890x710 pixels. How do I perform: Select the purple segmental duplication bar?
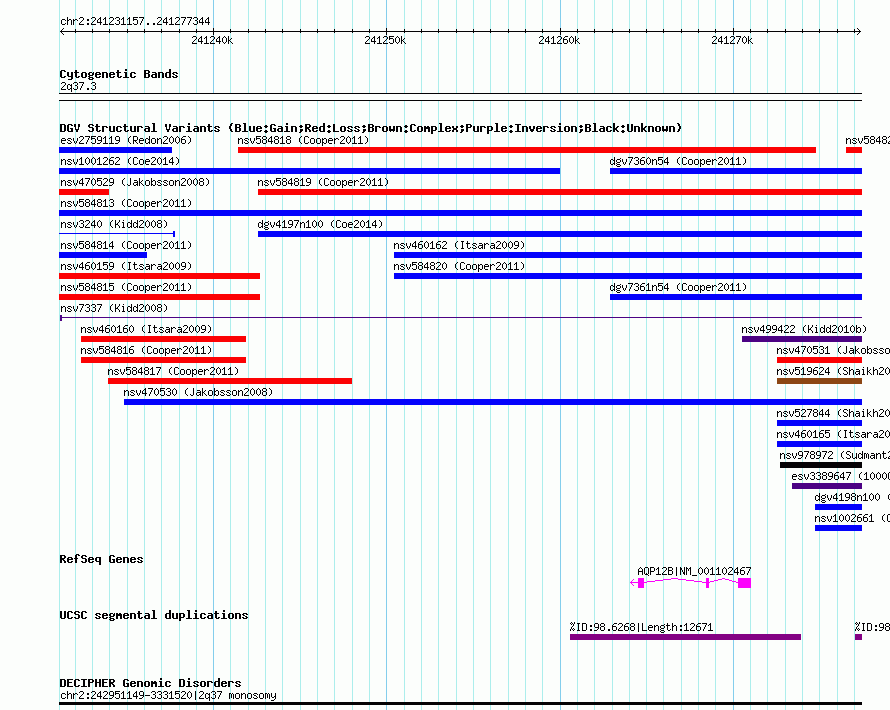pyautogui.click(x=685, y=637)
